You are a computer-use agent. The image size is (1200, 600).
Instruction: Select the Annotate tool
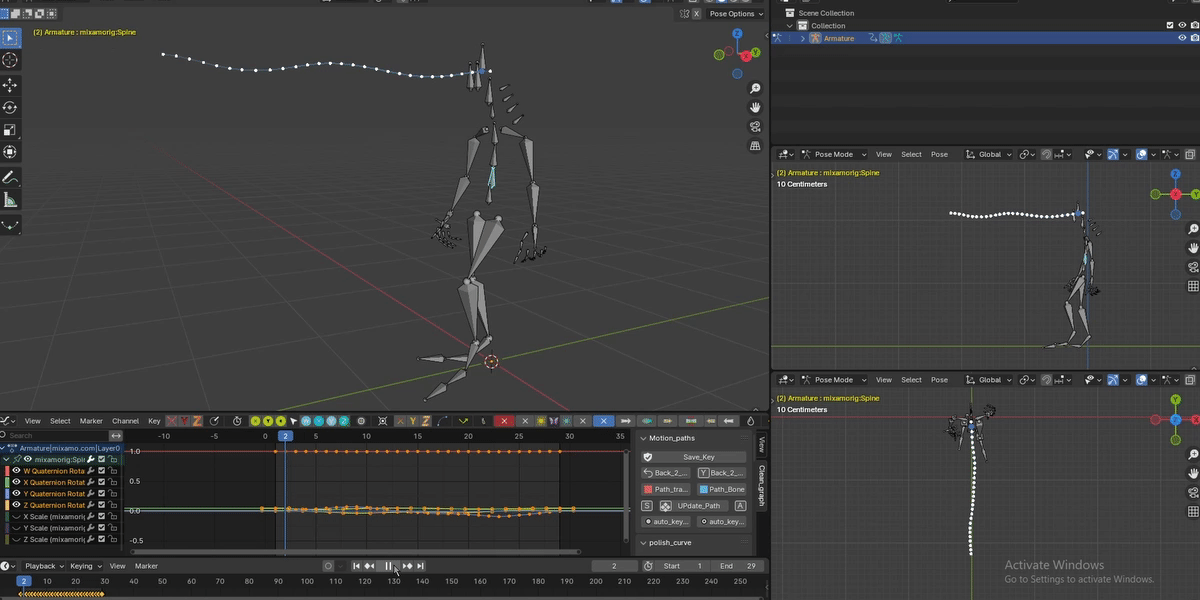tap(10, 176)
